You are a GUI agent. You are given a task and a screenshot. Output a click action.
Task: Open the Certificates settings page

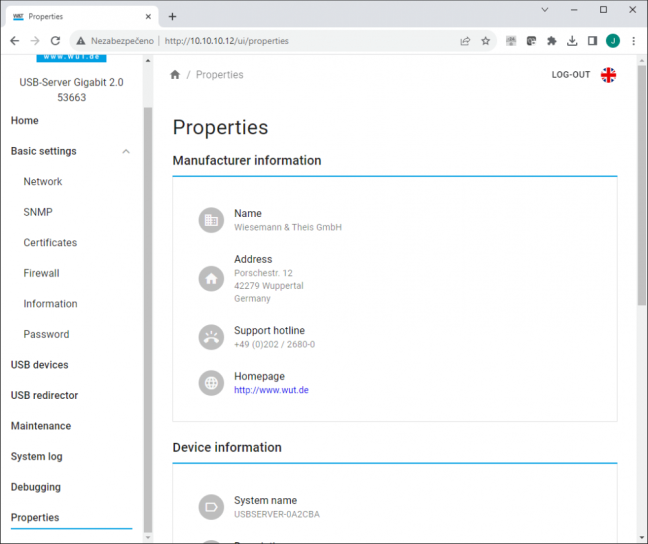pyautogui.click(x=50, y=243)
